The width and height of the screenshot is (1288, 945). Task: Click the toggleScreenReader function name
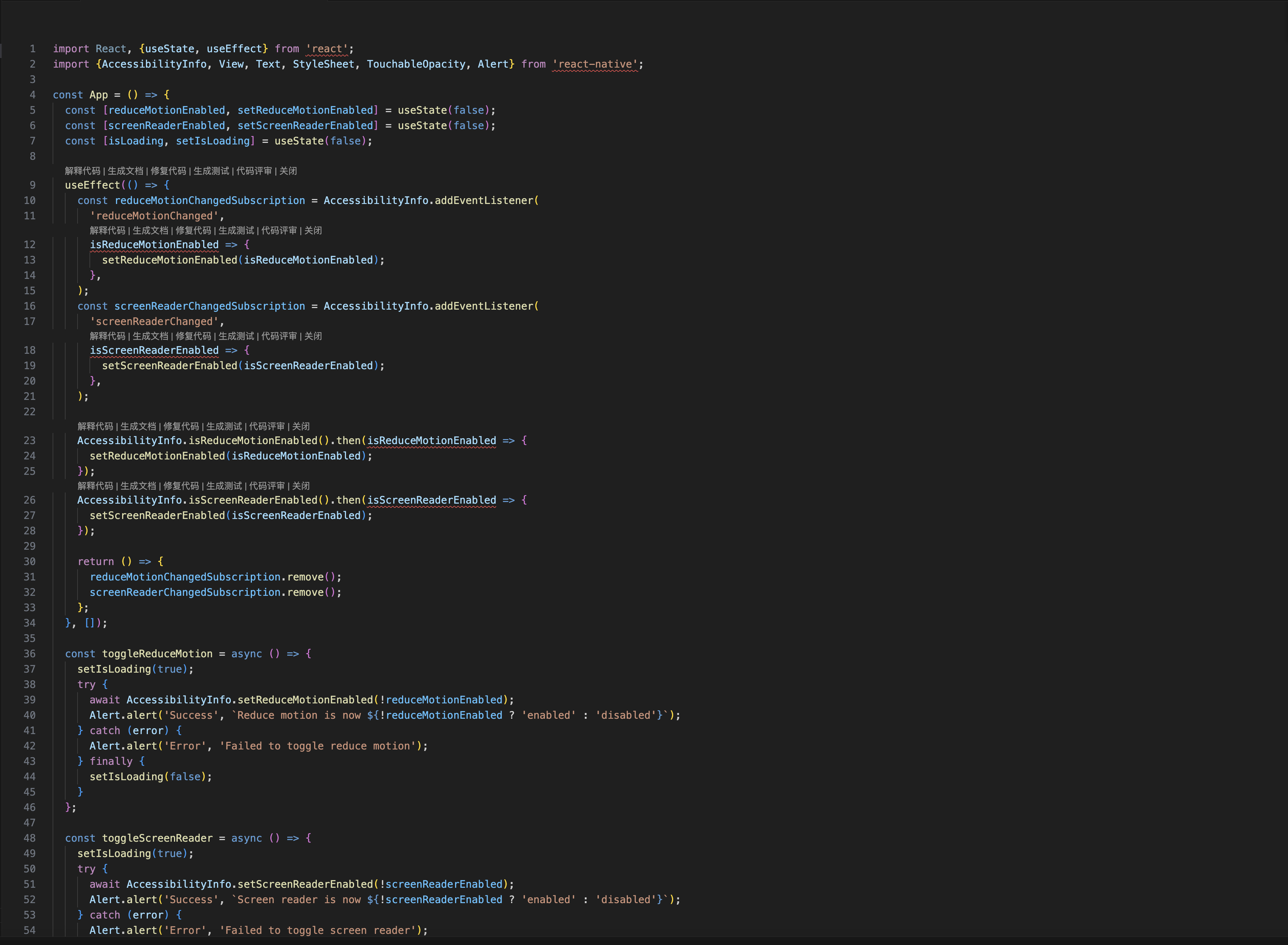pos(157,838)
